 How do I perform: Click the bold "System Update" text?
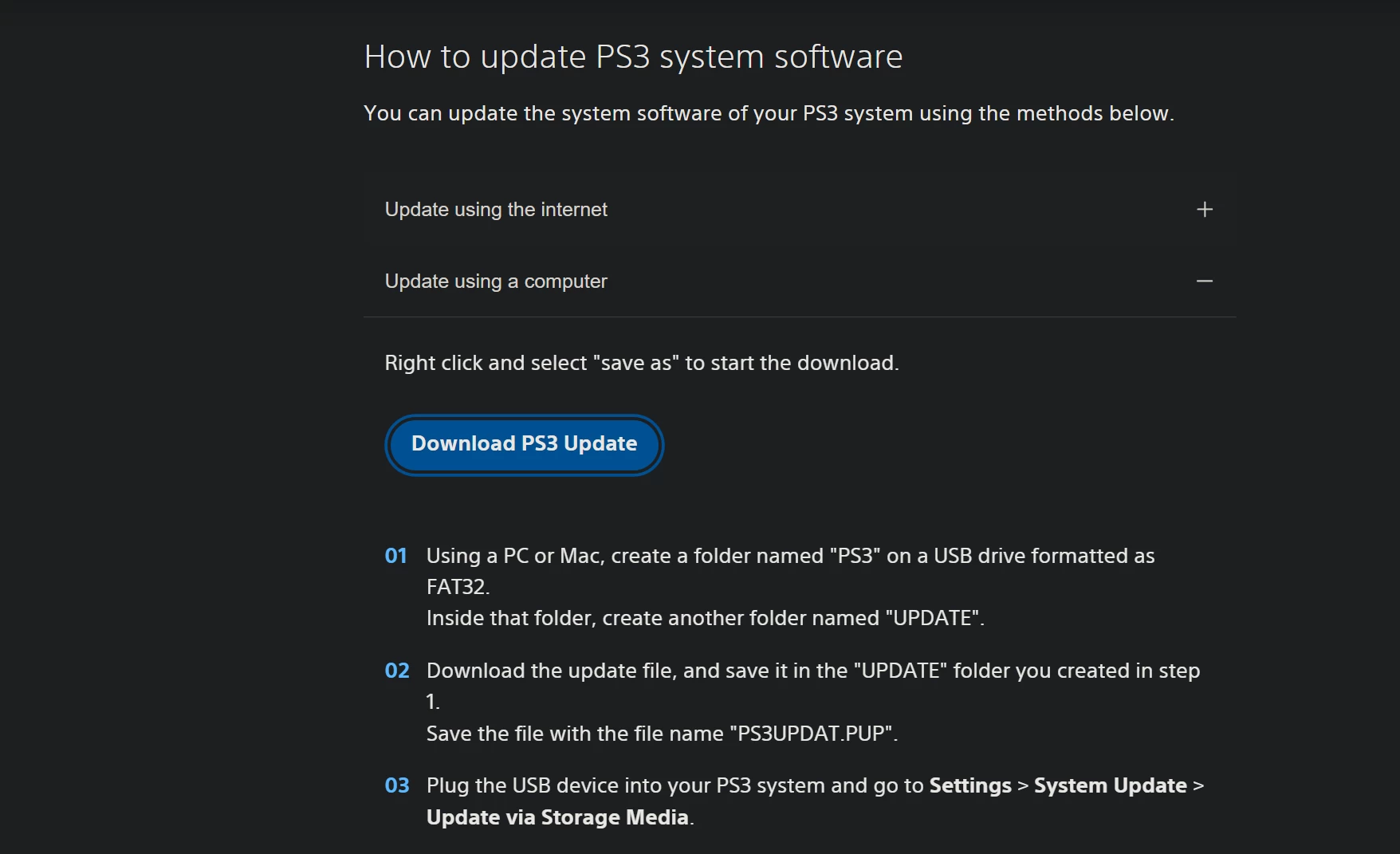(1110, 785)
